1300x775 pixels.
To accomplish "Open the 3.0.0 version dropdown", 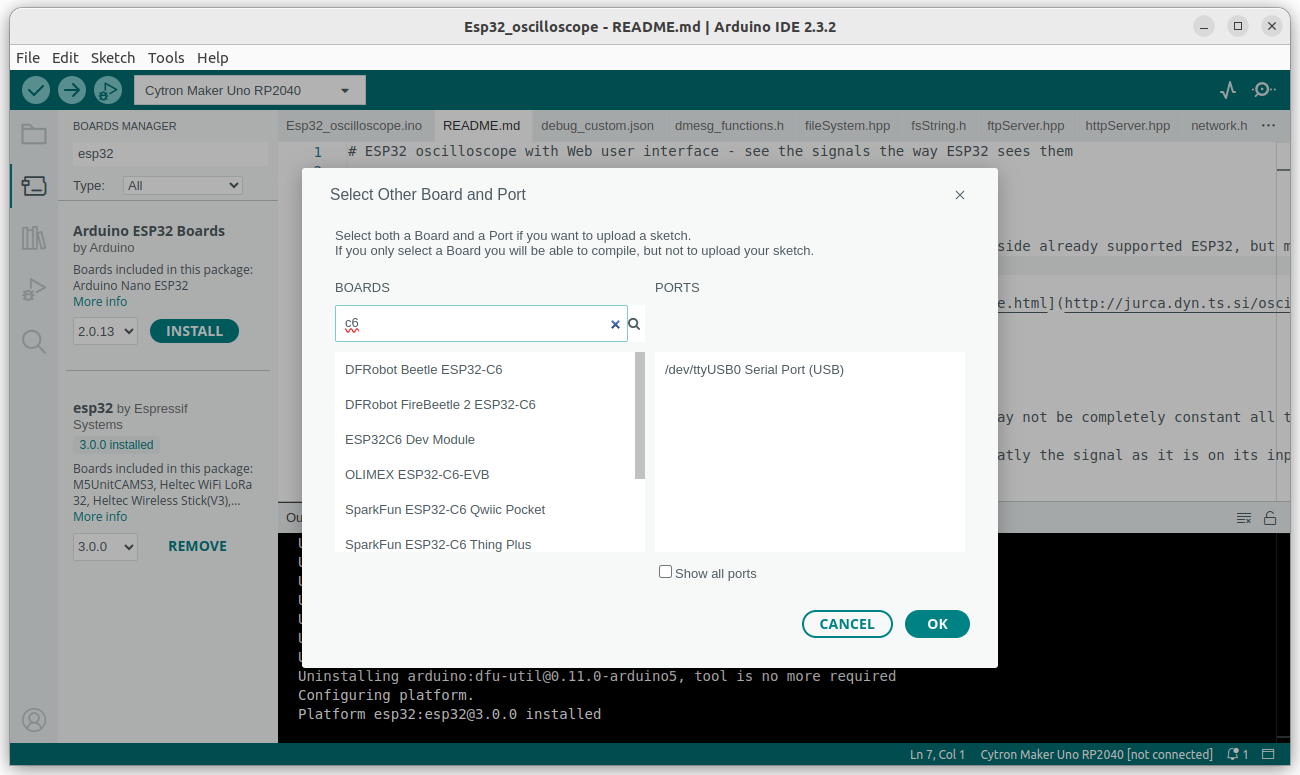I will pos(105,546).
